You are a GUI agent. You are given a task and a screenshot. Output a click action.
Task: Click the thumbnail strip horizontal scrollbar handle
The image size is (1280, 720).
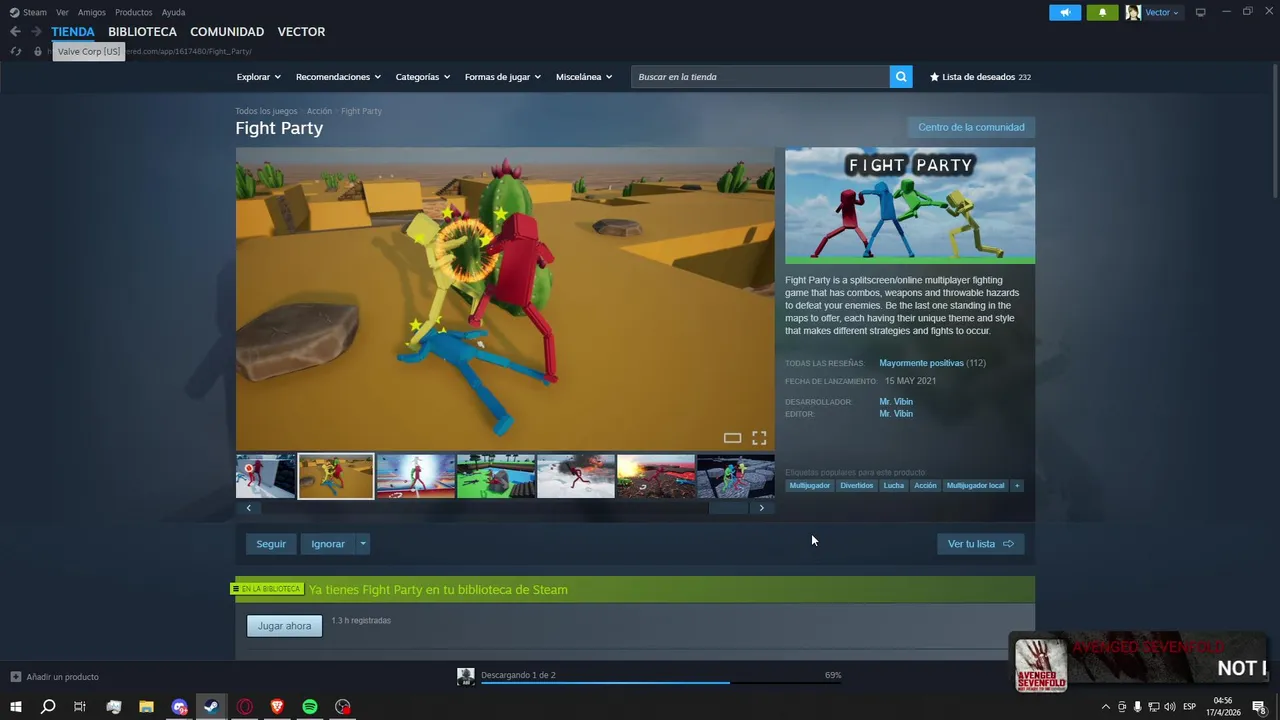[728, 508]
